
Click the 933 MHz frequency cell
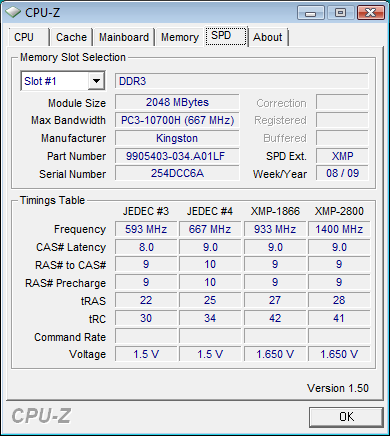[275, 229]
